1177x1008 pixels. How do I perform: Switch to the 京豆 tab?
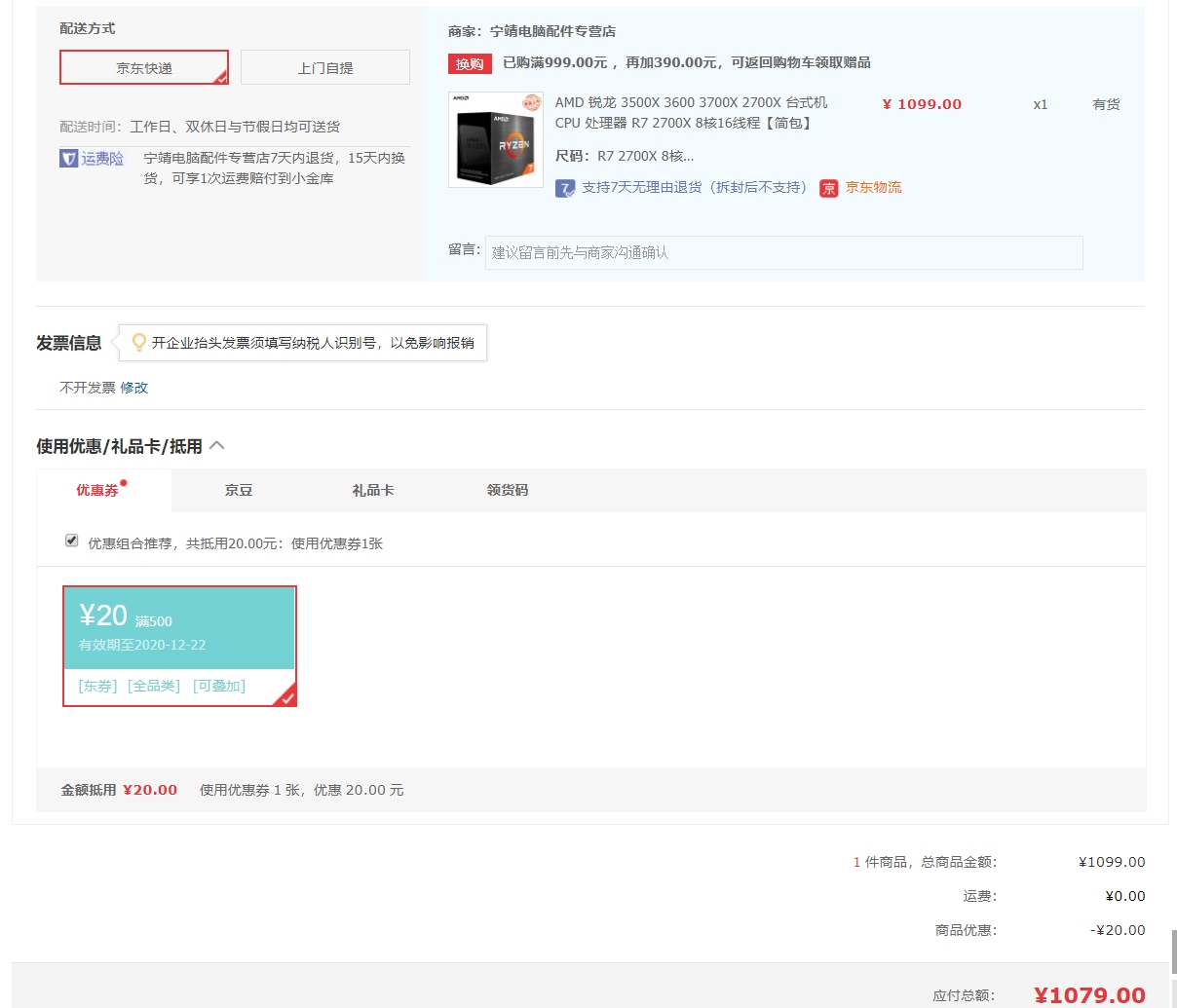tap(239, 490)
